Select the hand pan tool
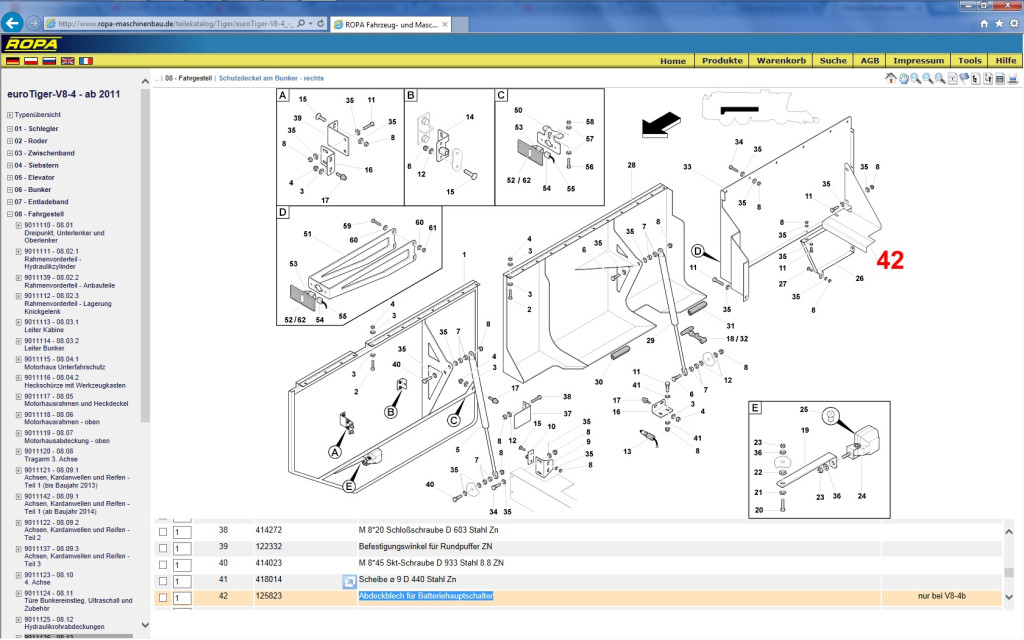Image resolution: width=1024 pixels, height=640 pixels. tap(904, 78)
